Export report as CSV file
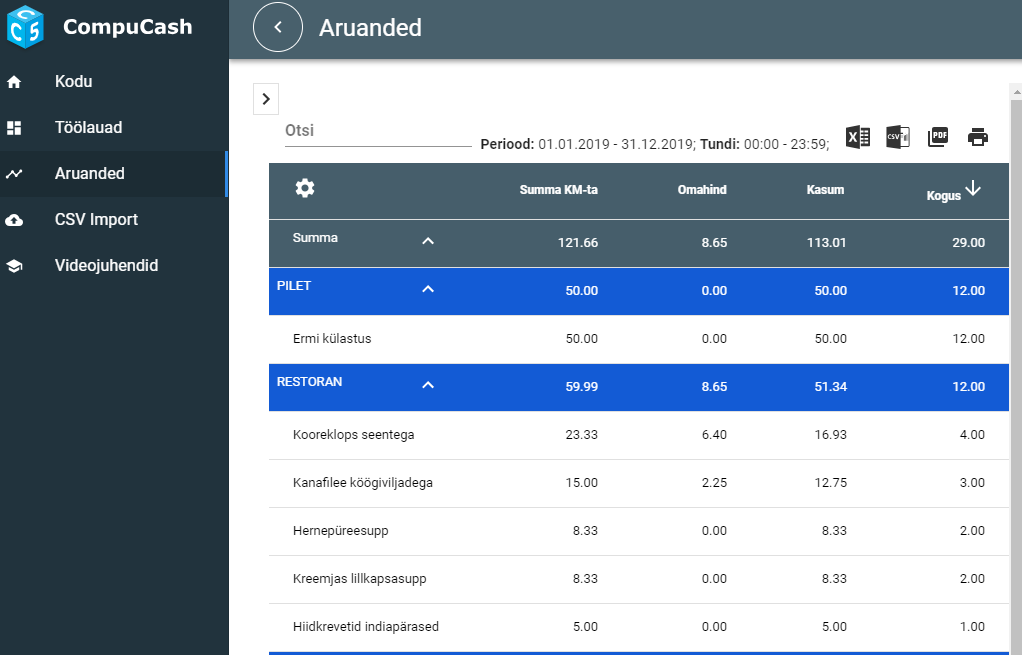Image resolution: width=1022 pixels, height=655 pixels. click(897, 138)
